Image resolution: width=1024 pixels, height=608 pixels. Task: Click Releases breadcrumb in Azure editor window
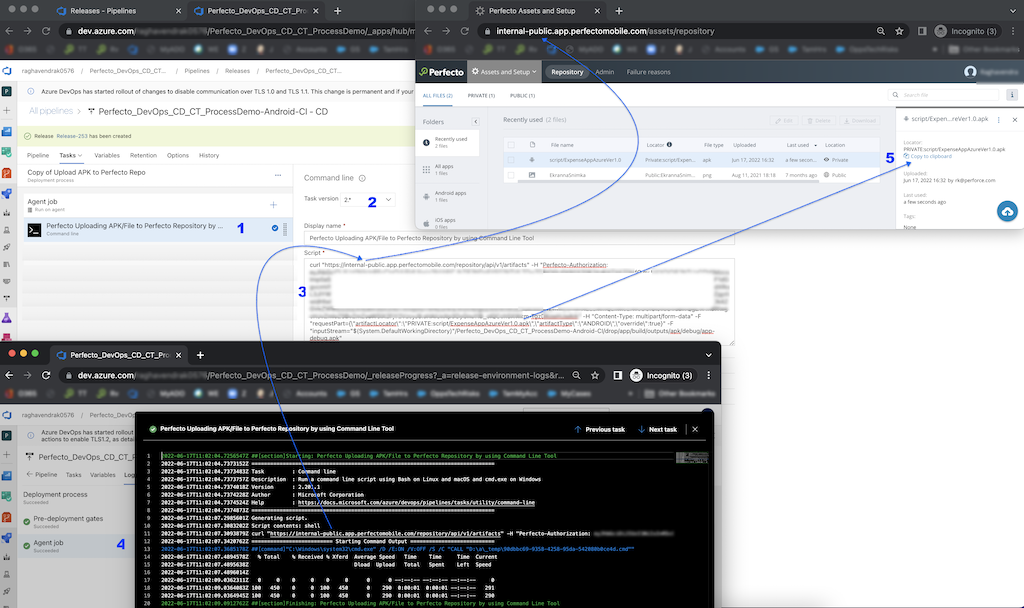coord(237,71)
